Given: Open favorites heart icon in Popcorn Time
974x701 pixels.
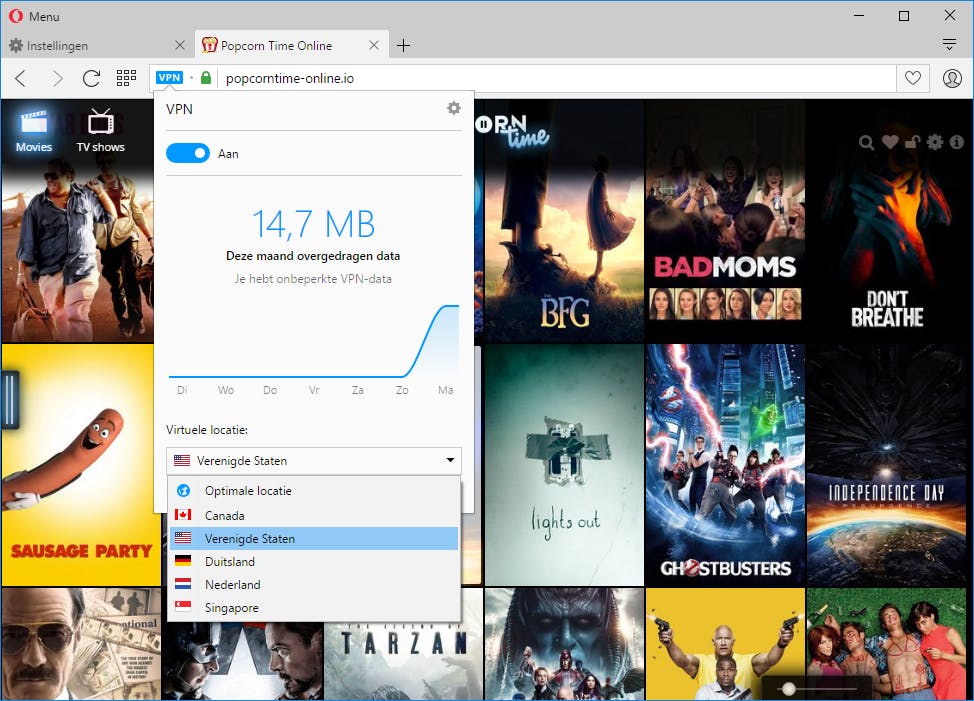Looking at the screenshot, I should click(x=890, y=142).
